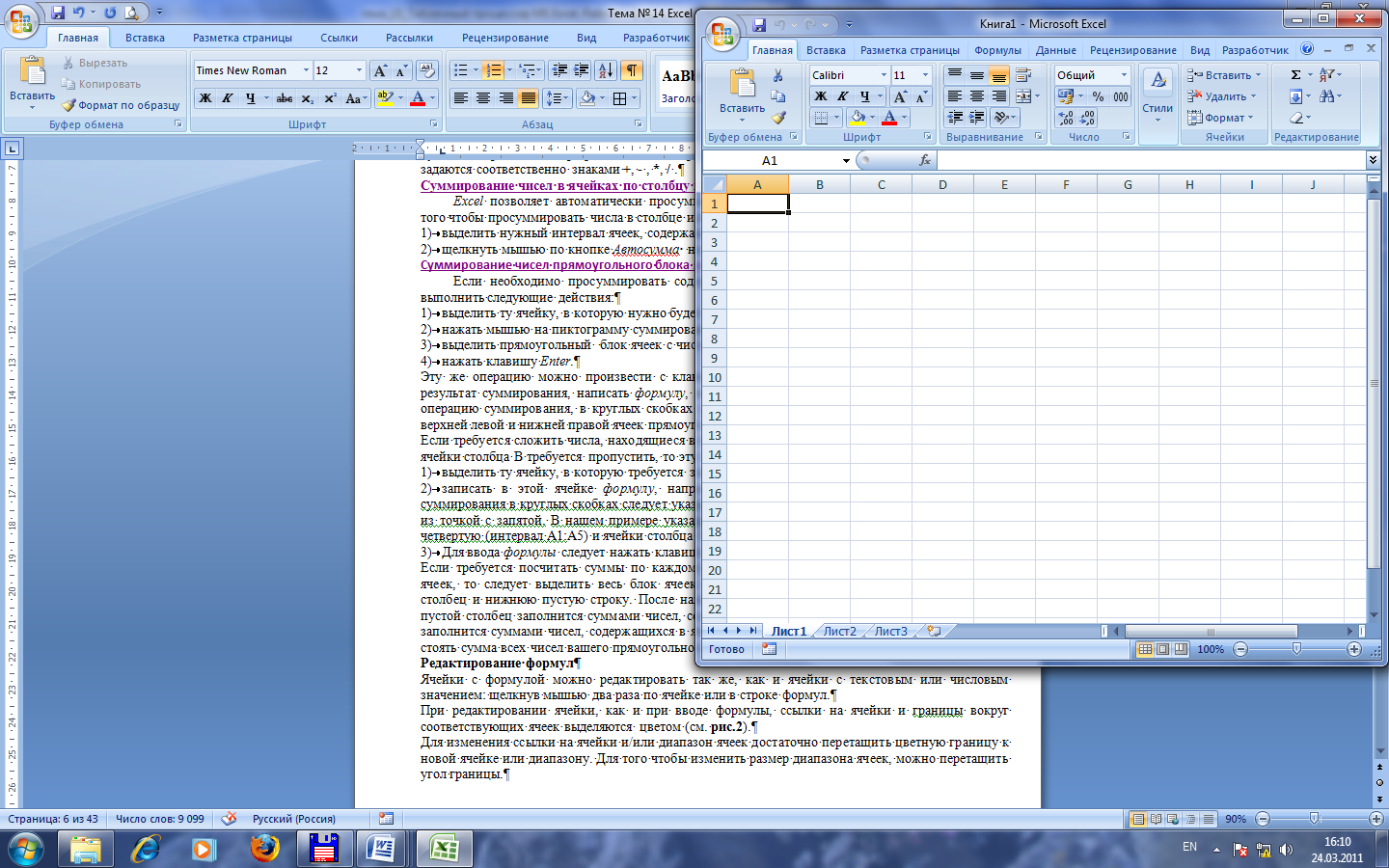The width and height of the screenshot is (1389, 868).
Task: Toggle italic in Excel's font group
Action: point(842,96)
